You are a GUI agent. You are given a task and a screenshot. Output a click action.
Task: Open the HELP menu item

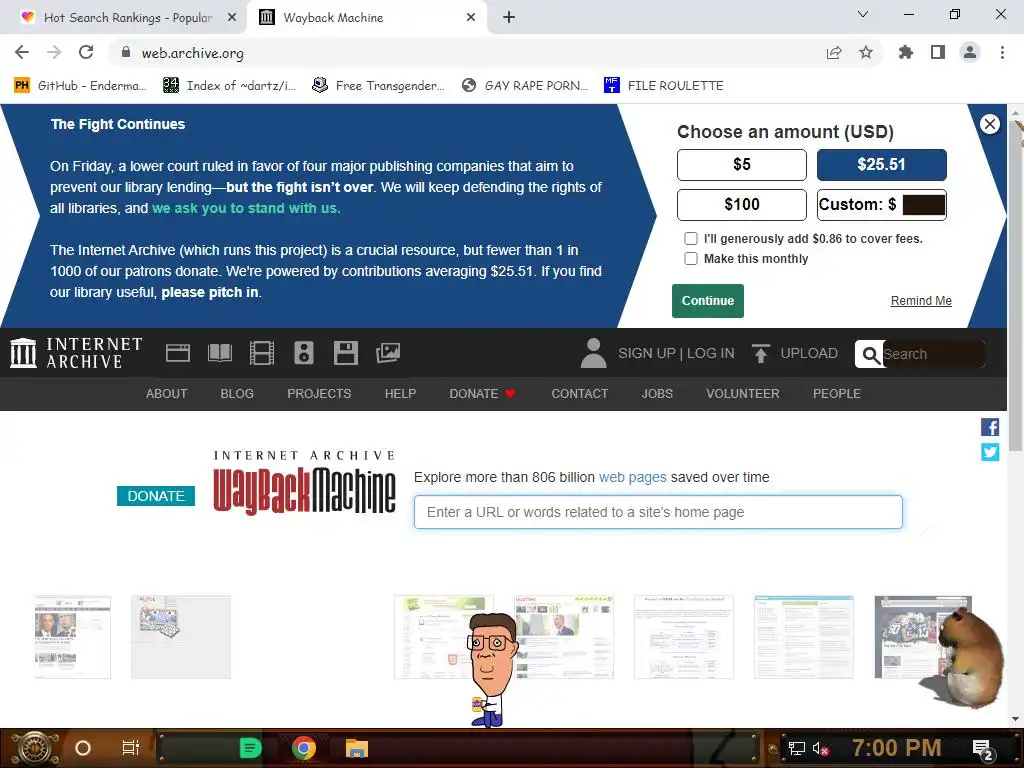coord(400,394)
